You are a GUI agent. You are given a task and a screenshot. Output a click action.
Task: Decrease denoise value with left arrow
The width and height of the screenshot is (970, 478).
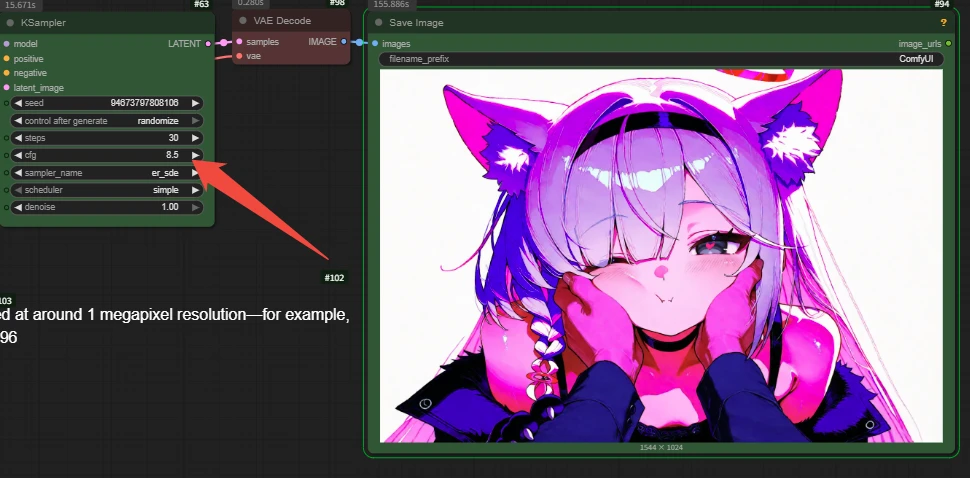(17, 207)
